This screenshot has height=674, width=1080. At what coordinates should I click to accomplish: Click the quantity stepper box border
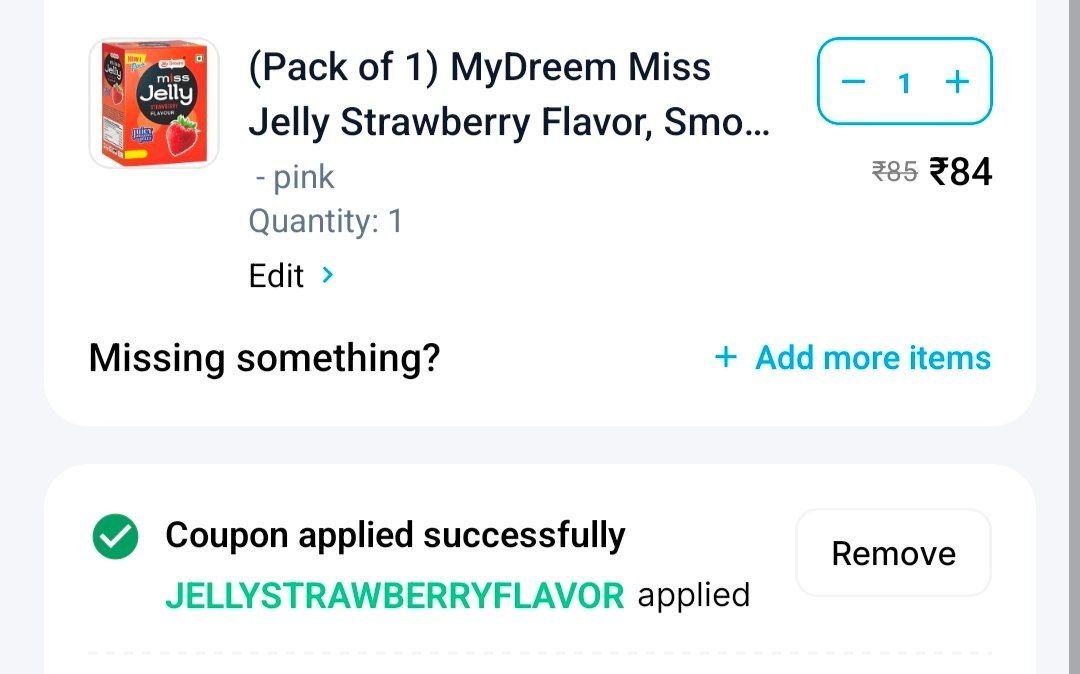[x=904, y=39]
